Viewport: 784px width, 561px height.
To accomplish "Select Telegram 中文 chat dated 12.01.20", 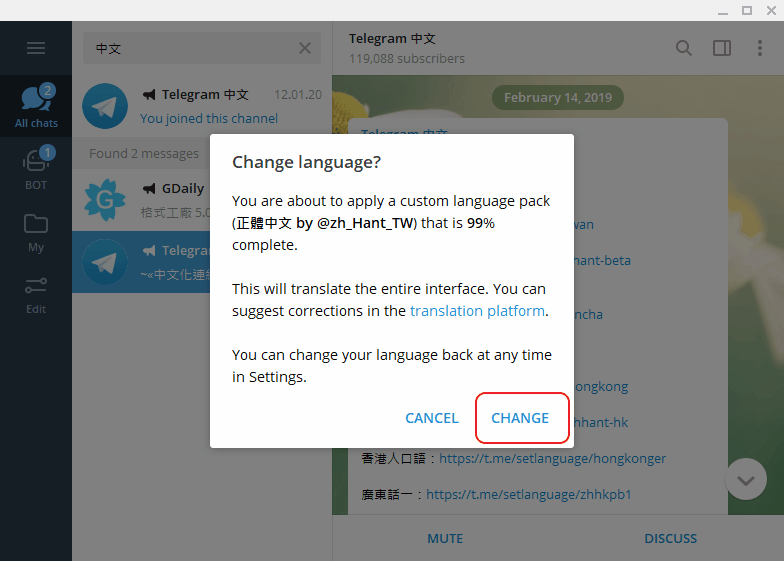I will click(x=202, y=106).
